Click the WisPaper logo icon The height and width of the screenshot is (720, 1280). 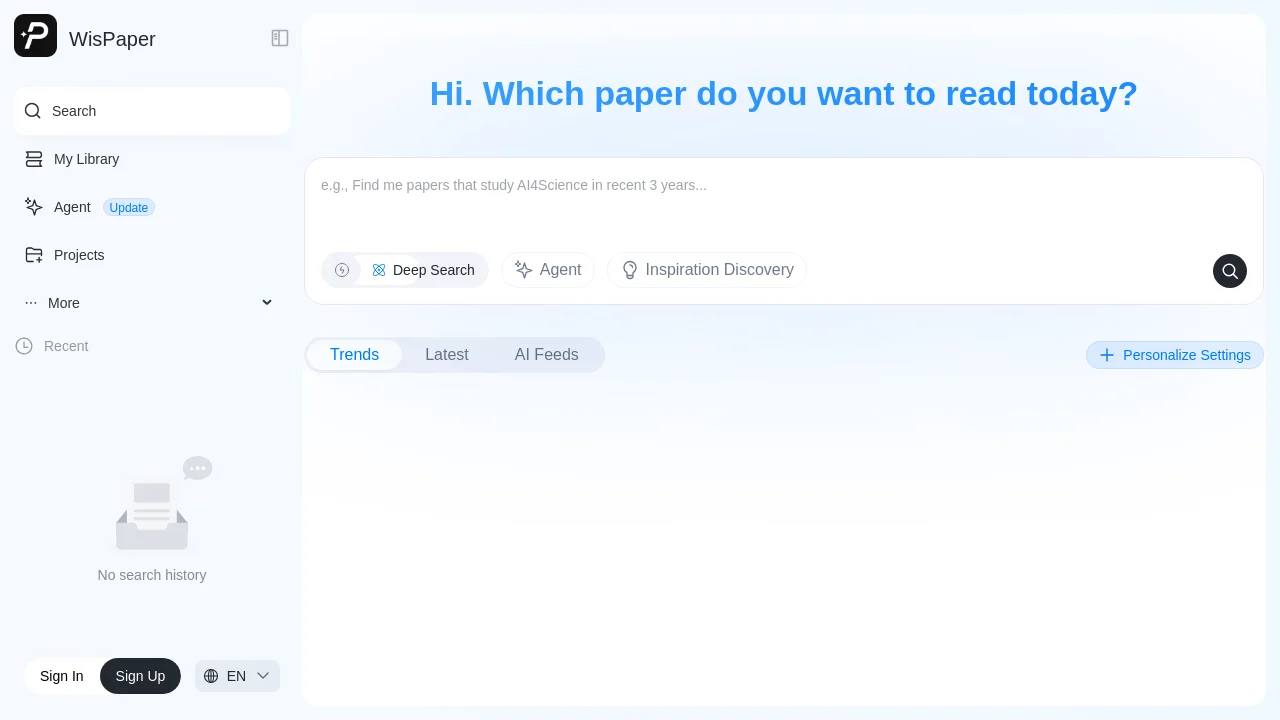coord(35,36)
